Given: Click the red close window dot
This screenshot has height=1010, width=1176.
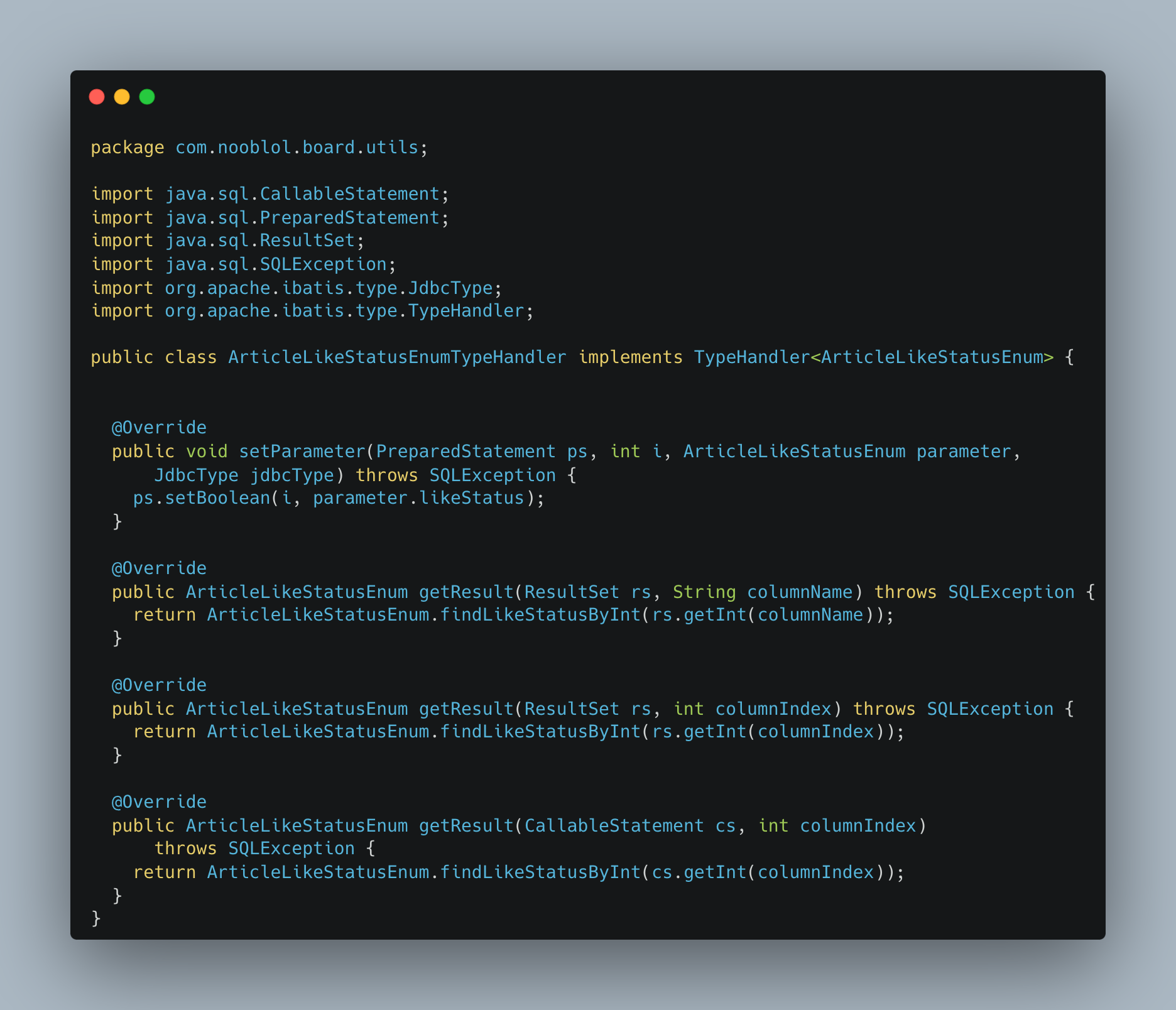Looking at the screenshot, I should pyautogui.click(x=97, y=97).
